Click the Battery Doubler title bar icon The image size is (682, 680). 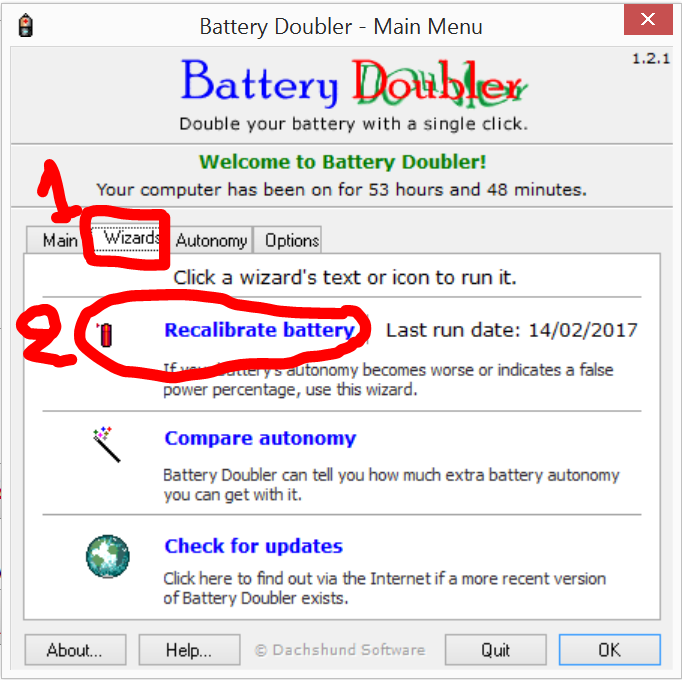tap(26, 25)
